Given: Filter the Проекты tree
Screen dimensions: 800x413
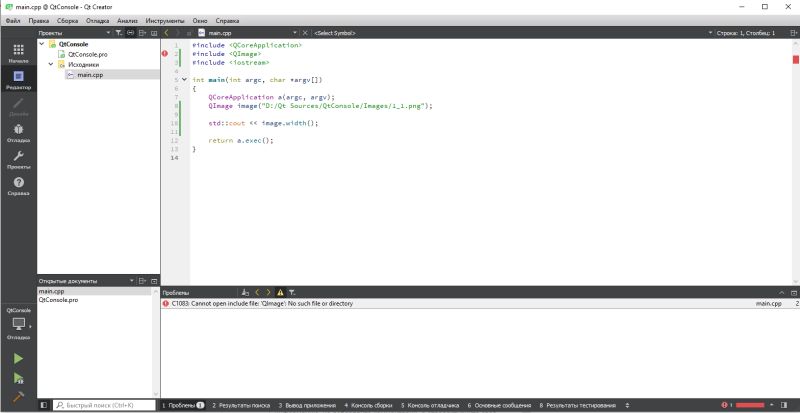Looking at the screenshot, I should pos(118,33).
